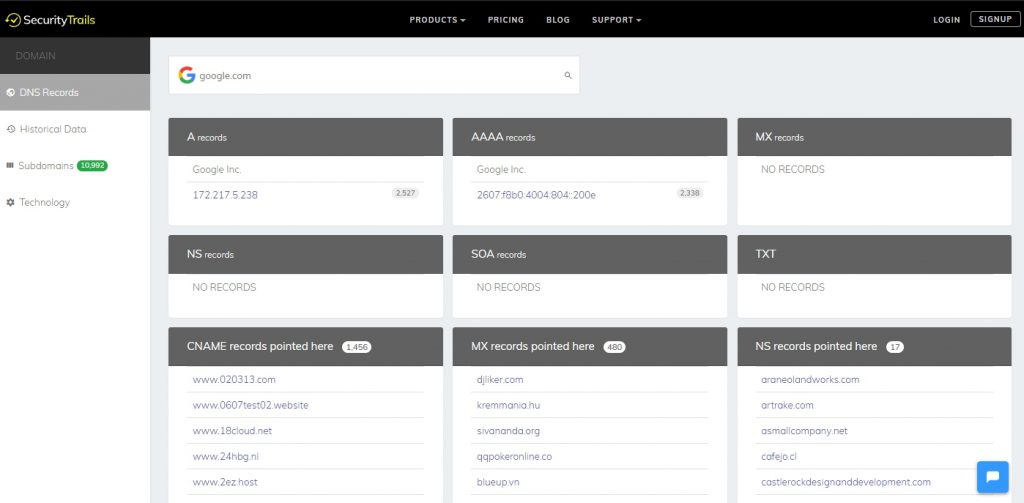Click the SOA records card header
Viewport: 1024px width, 503px height.
click(x=590, y=254)
